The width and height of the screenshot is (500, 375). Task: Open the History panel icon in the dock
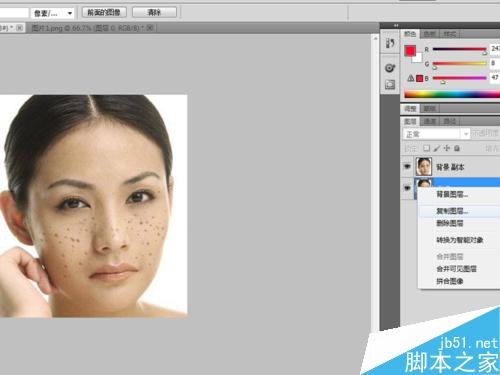tap(390, 43)
